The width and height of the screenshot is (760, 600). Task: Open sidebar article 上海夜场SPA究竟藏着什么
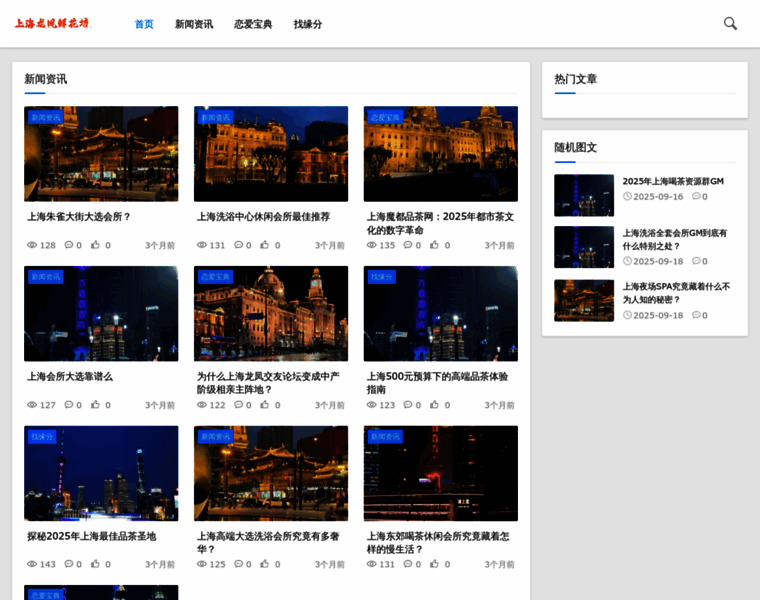point(676,292)
